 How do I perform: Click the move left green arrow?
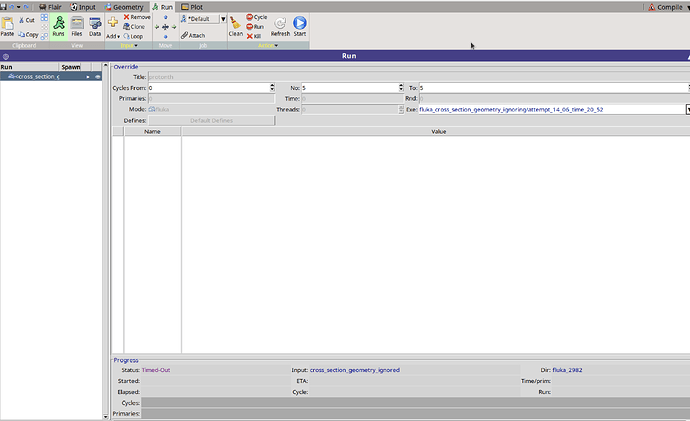tap(157, 27)
